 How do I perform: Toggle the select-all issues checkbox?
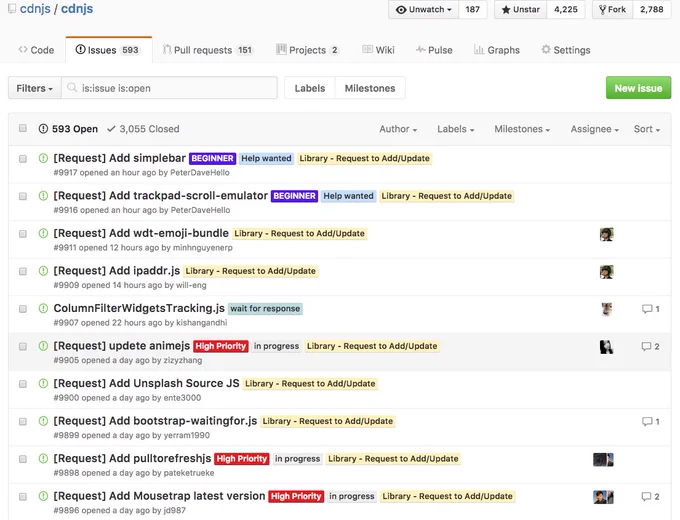tap(23, 128)
